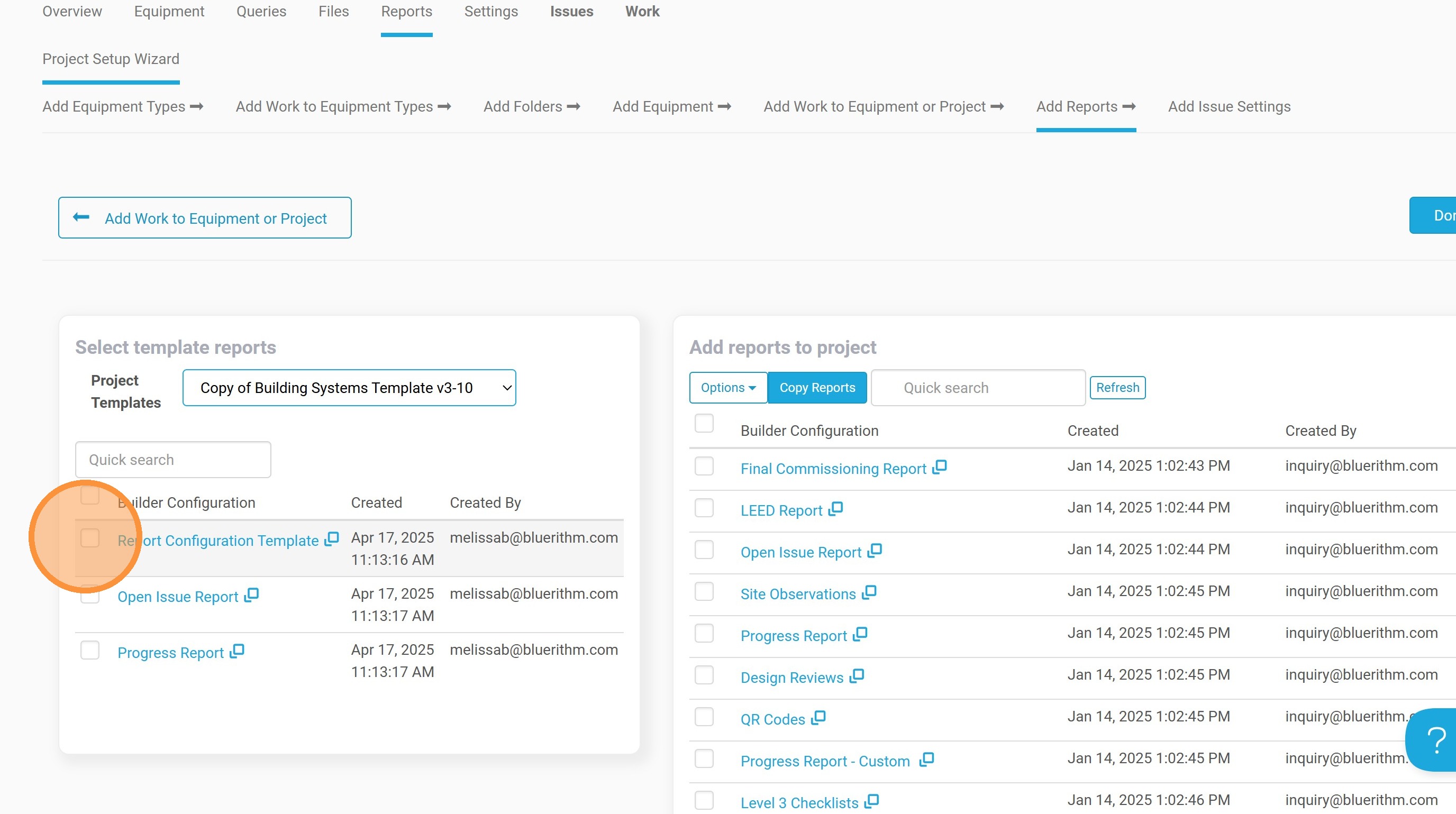This screenshot has width=1456, height=814.
Task: Toggle the select-all checkbox above Builder Configuration
Action: pyautogui.click(x=704, y=423)
